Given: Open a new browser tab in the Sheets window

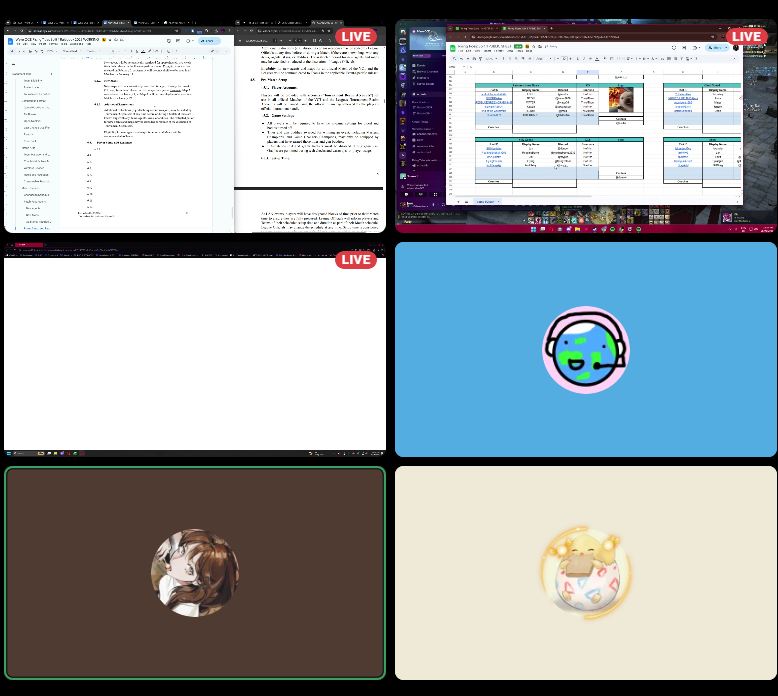Looking at the screenshot, I should (552, 28).
